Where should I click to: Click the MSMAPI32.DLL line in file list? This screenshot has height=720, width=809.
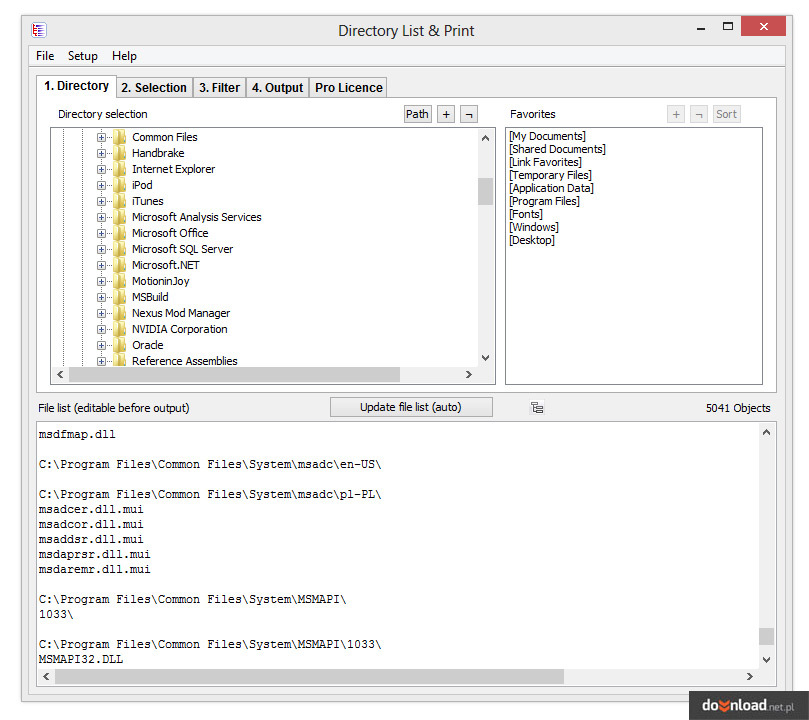[x=80, y=659]
